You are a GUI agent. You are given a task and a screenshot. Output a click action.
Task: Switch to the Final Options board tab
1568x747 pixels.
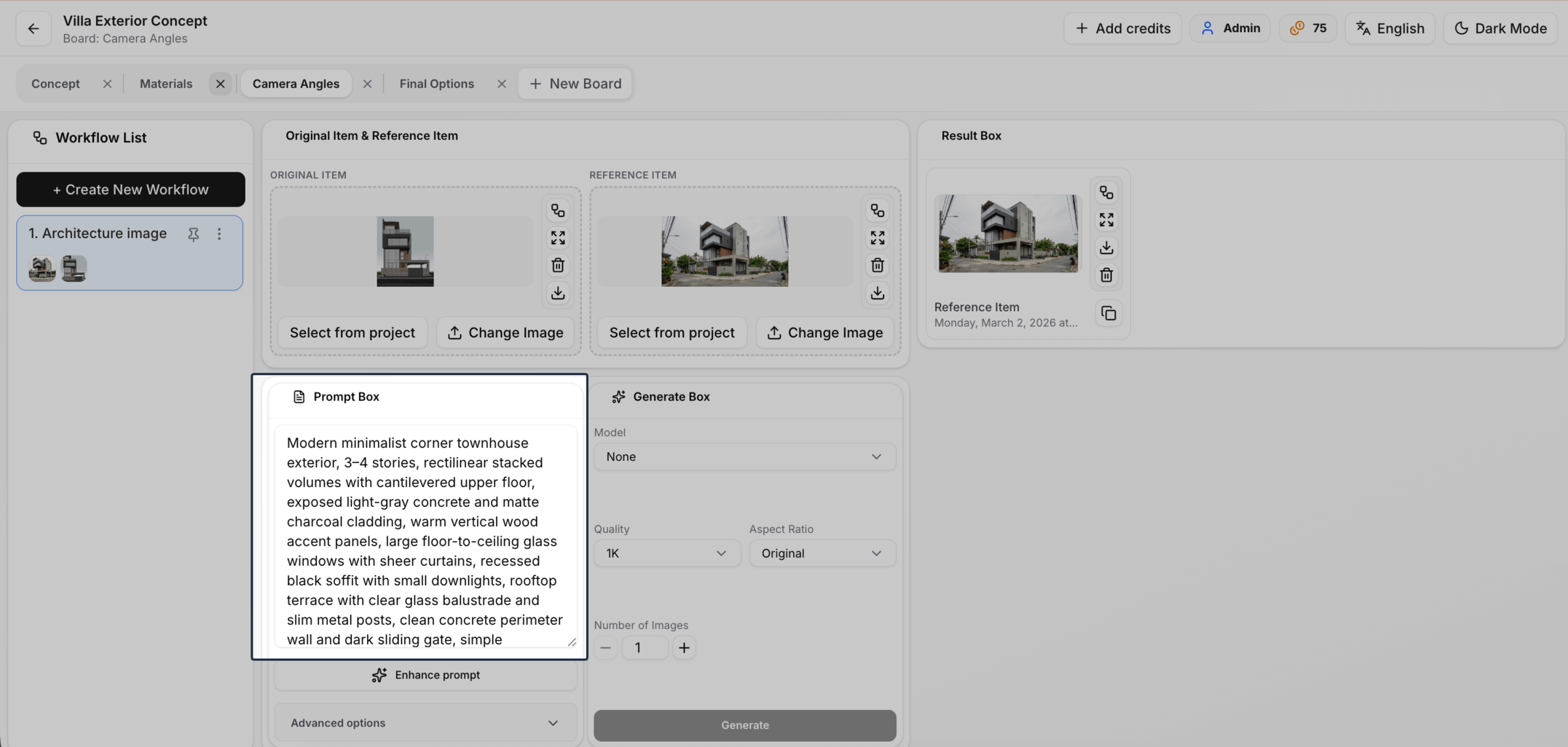tap(436, 84)
